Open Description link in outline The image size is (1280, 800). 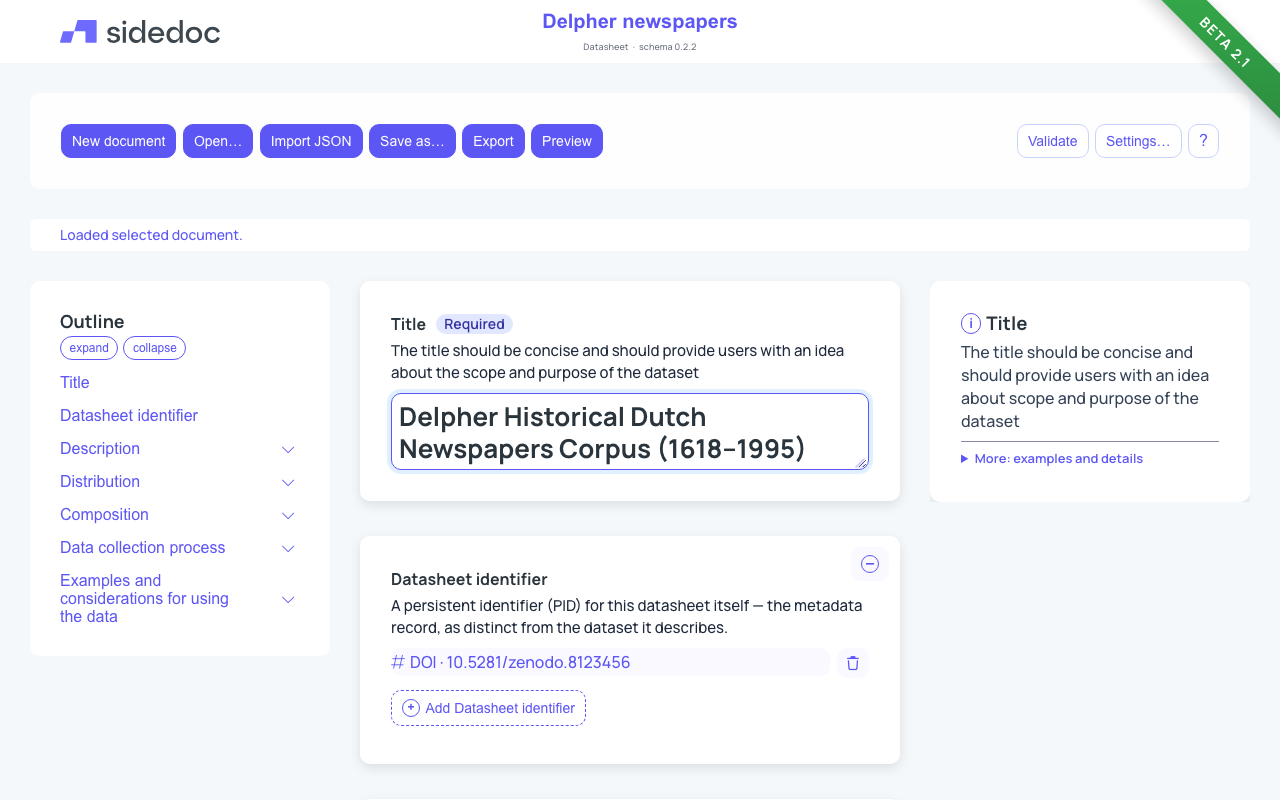(100, 448)
